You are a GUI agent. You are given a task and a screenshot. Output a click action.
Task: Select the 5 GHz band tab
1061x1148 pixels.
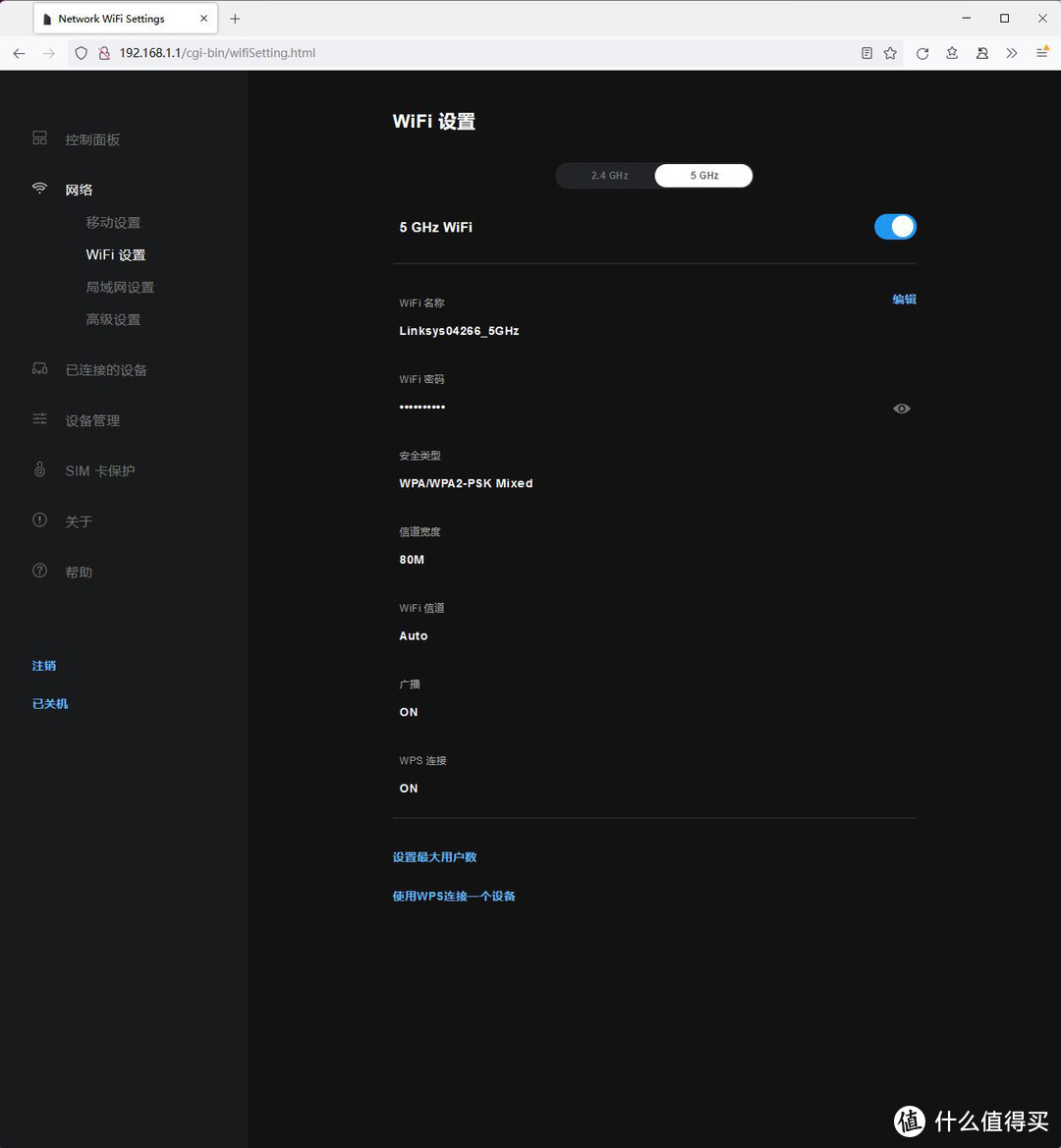pyautogui.click(x=703, y=176)
